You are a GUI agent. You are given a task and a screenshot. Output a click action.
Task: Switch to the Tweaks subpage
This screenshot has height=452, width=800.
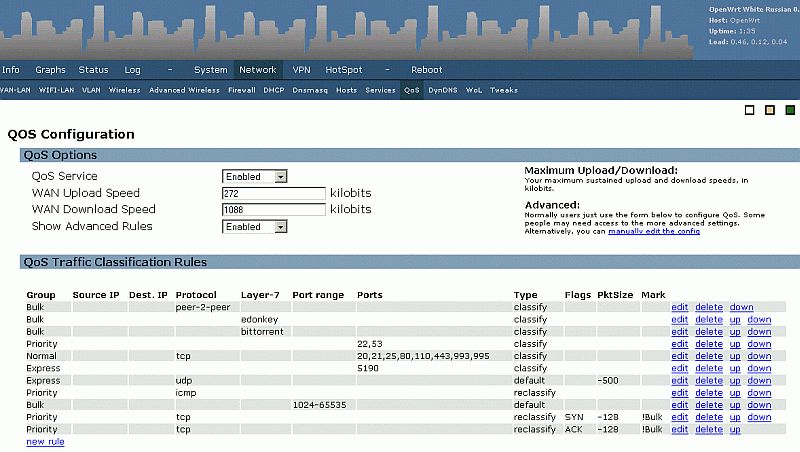pos(504,90)
